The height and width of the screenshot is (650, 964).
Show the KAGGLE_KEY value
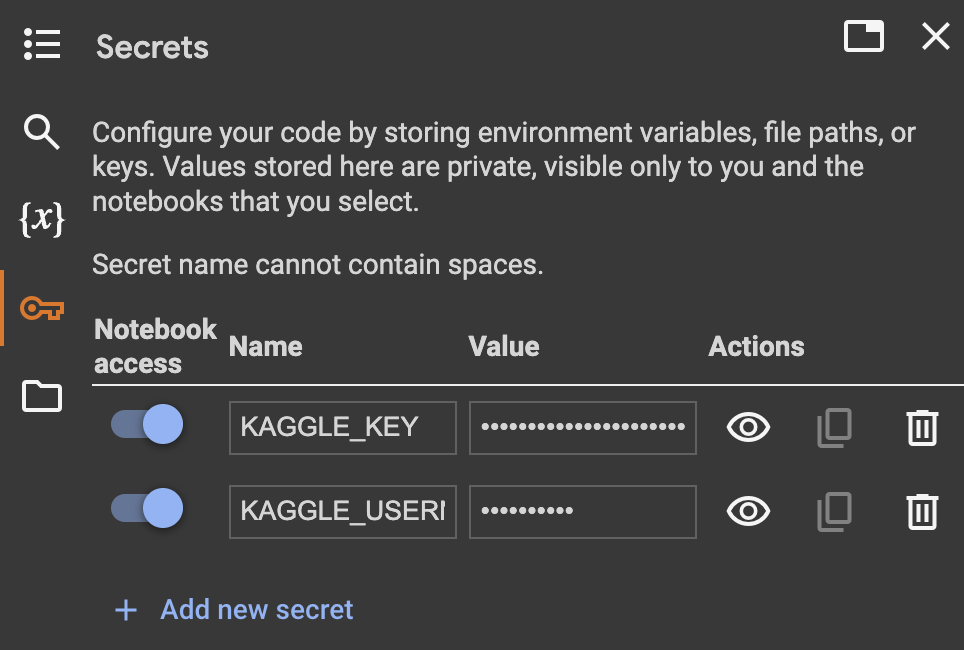[748, 427]
